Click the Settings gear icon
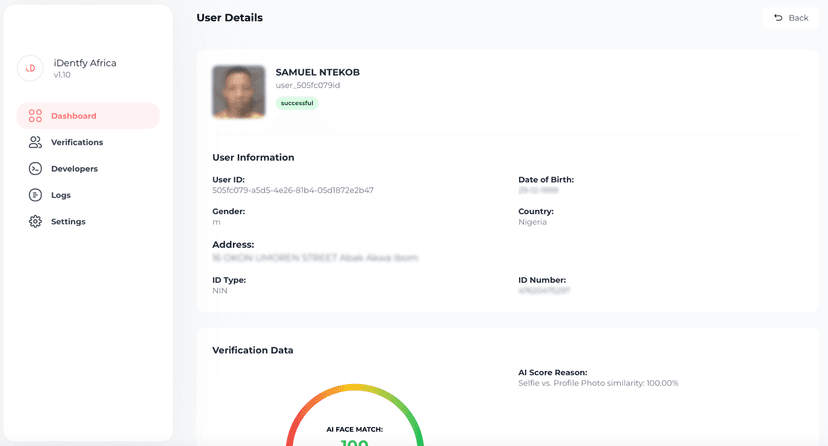 coord(35,221)
